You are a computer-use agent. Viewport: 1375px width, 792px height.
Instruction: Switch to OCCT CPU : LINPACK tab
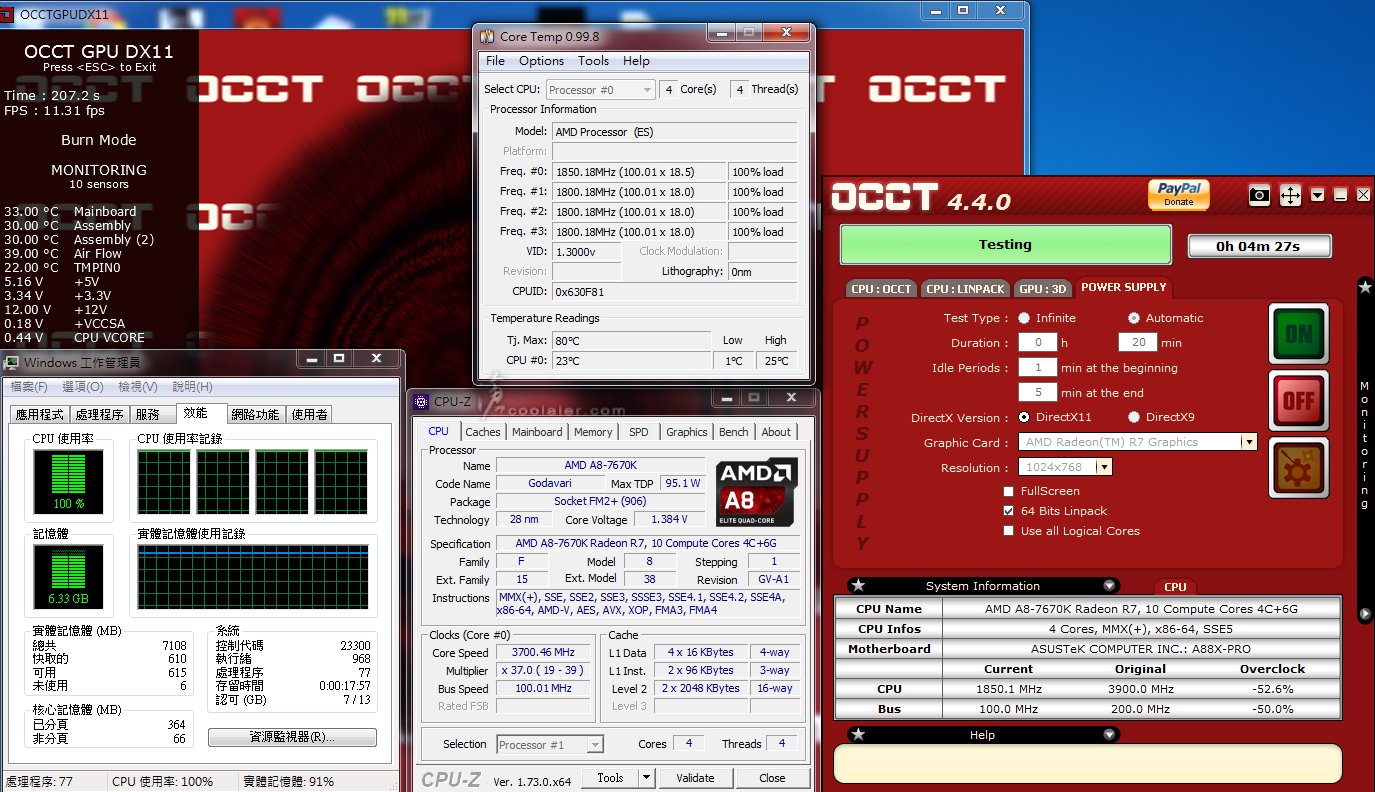[x=965, y=289]
